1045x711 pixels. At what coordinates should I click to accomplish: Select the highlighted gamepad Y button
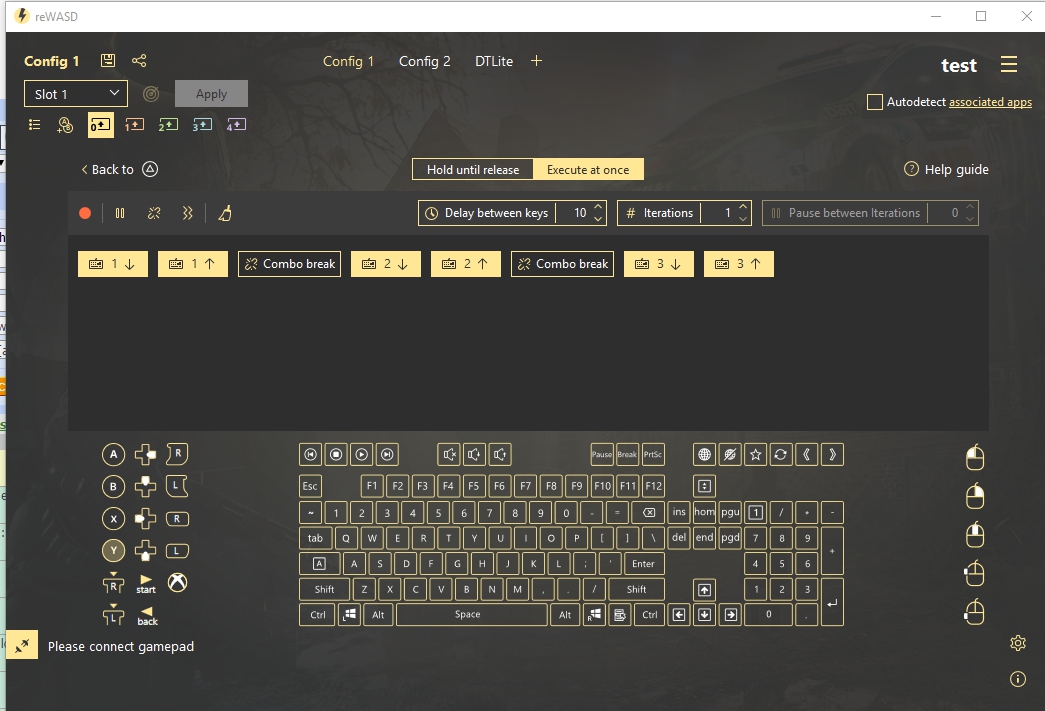coord(113,550)
